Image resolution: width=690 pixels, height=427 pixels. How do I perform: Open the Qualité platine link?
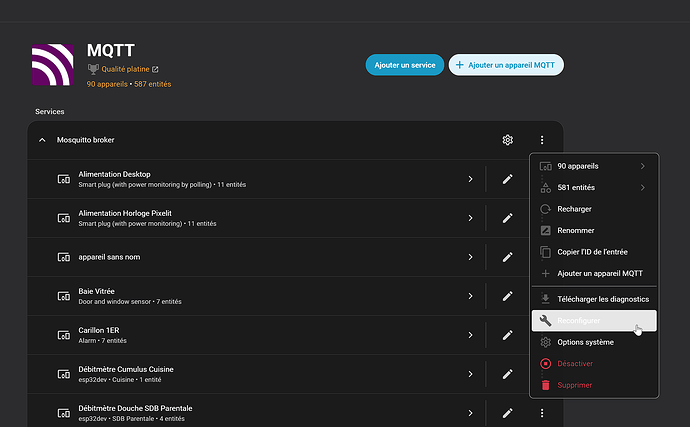point(125,69)
